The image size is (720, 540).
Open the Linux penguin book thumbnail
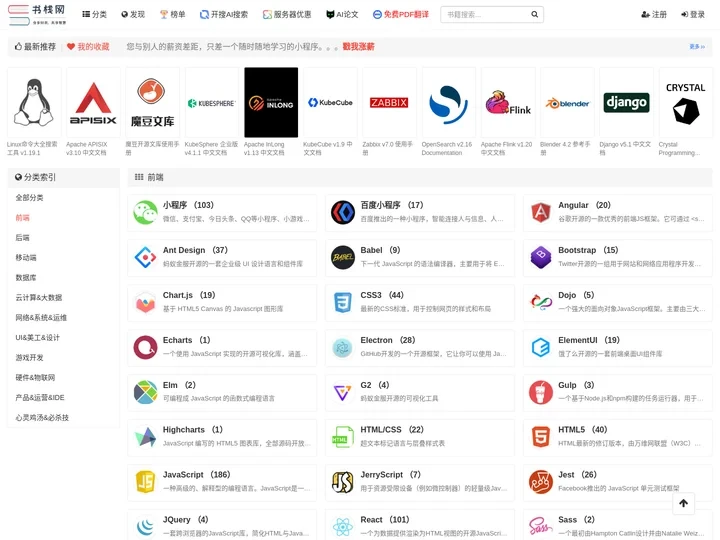click(x=34, y=102)
